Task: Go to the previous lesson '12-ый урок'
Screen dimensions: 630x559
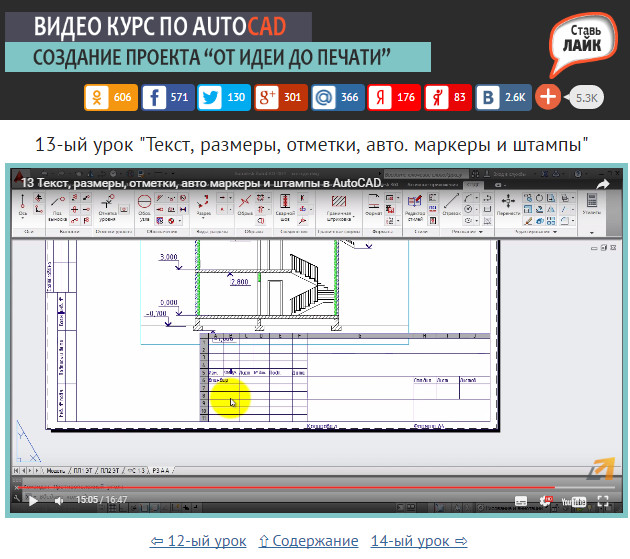Action: [x=198, y=541]
